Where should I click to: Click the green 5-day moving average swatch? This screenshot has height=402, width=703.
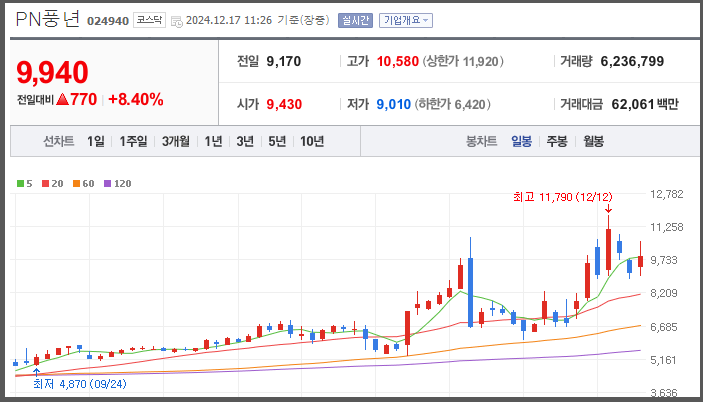(x=20, y=183)
